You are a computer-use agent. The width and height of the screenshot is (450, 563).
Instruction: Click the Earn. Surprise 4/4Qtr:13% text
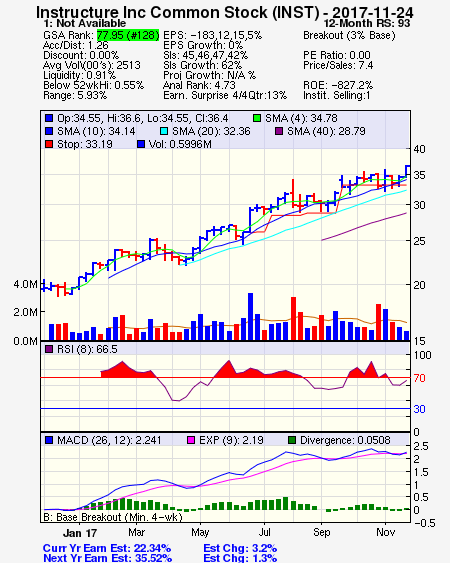click(225, 96)
